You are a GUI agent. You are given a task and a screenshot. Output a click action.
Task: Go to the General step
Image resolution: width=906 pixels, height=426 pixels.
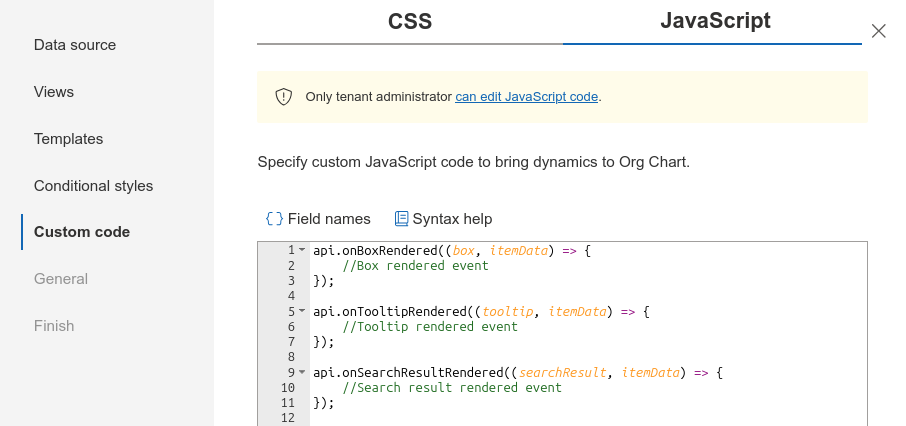61,279
